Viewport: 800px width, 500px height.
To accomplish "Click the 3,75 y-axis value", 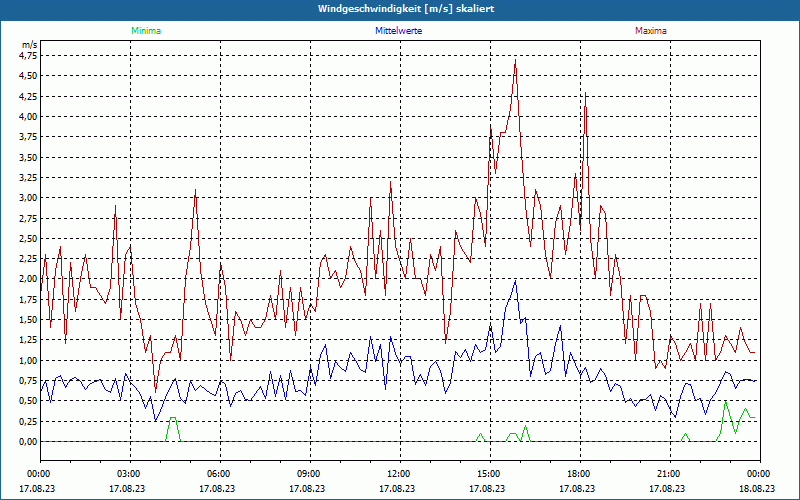I will [x=28, y=137].
